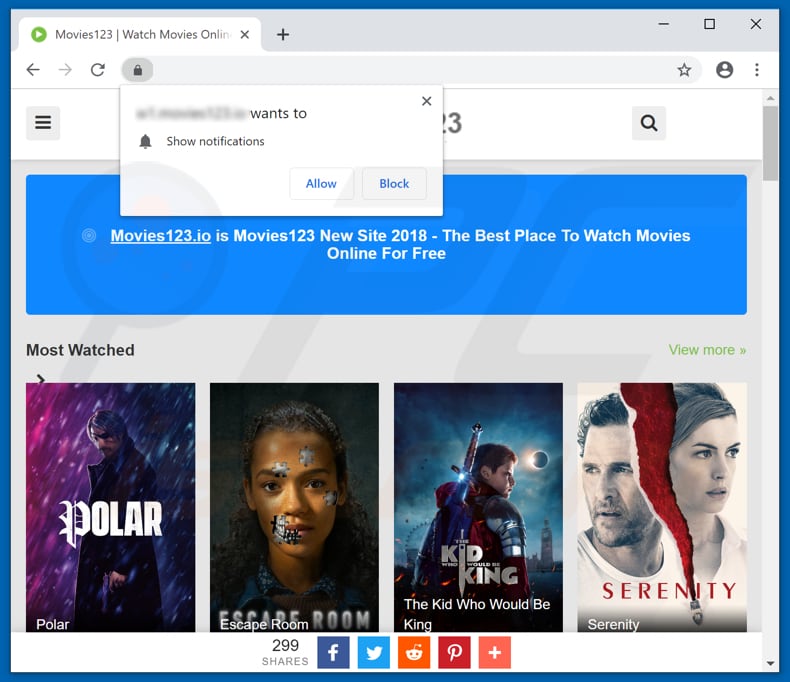
Task: Share the page on Reddit
Action: point(414,653)
